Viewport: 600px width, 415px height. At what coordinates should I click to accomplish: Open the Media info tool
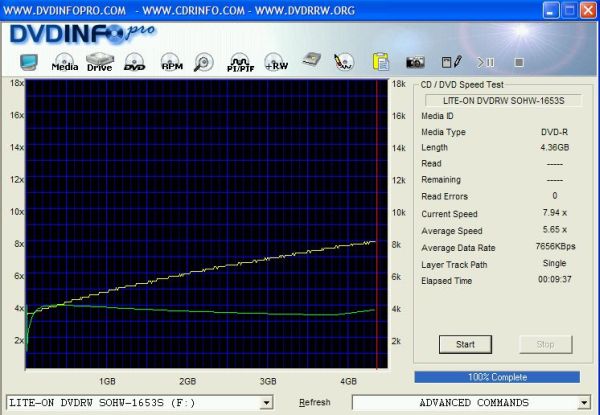[x=65, y=62]
